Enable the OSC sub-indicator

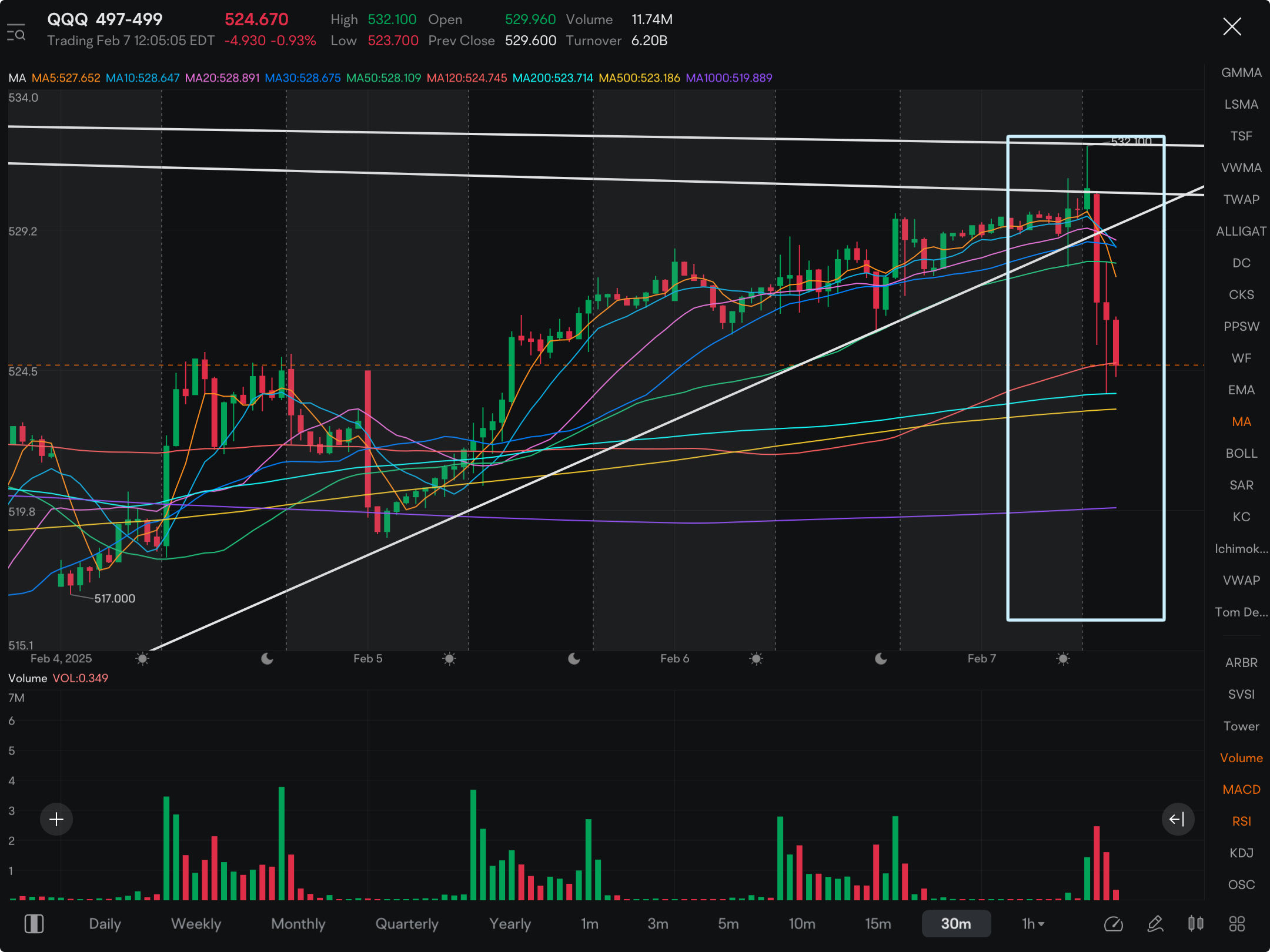(1241, 885)
